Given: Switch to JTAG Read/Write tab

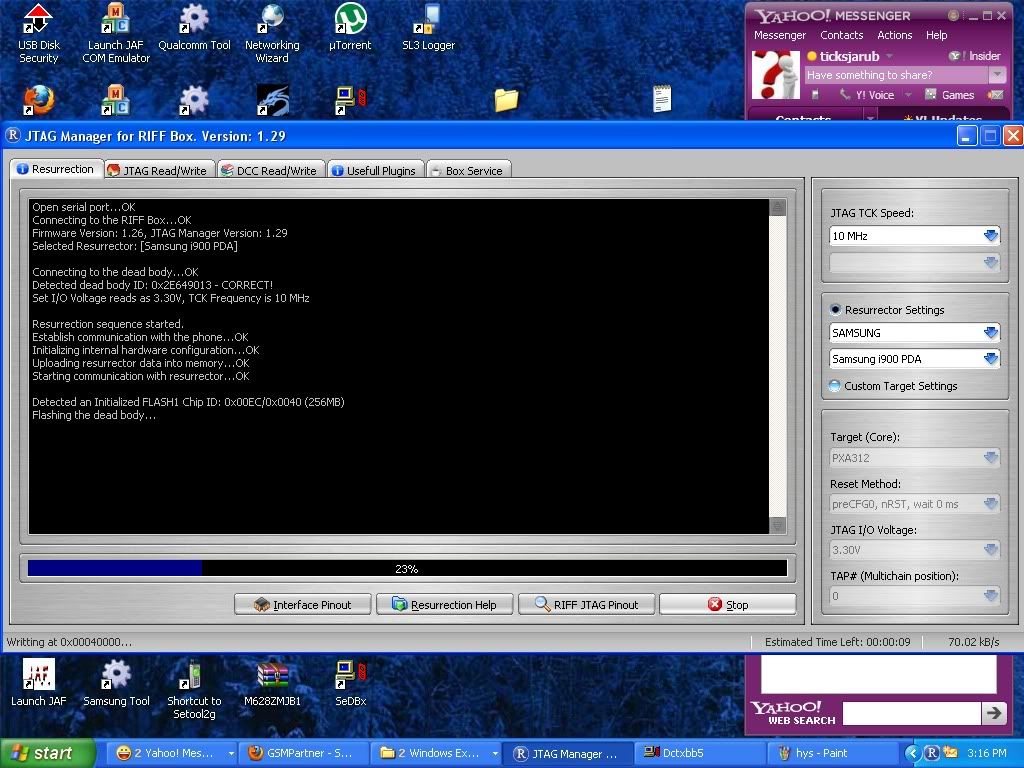Looking at the screenshot, I should 159,170.
